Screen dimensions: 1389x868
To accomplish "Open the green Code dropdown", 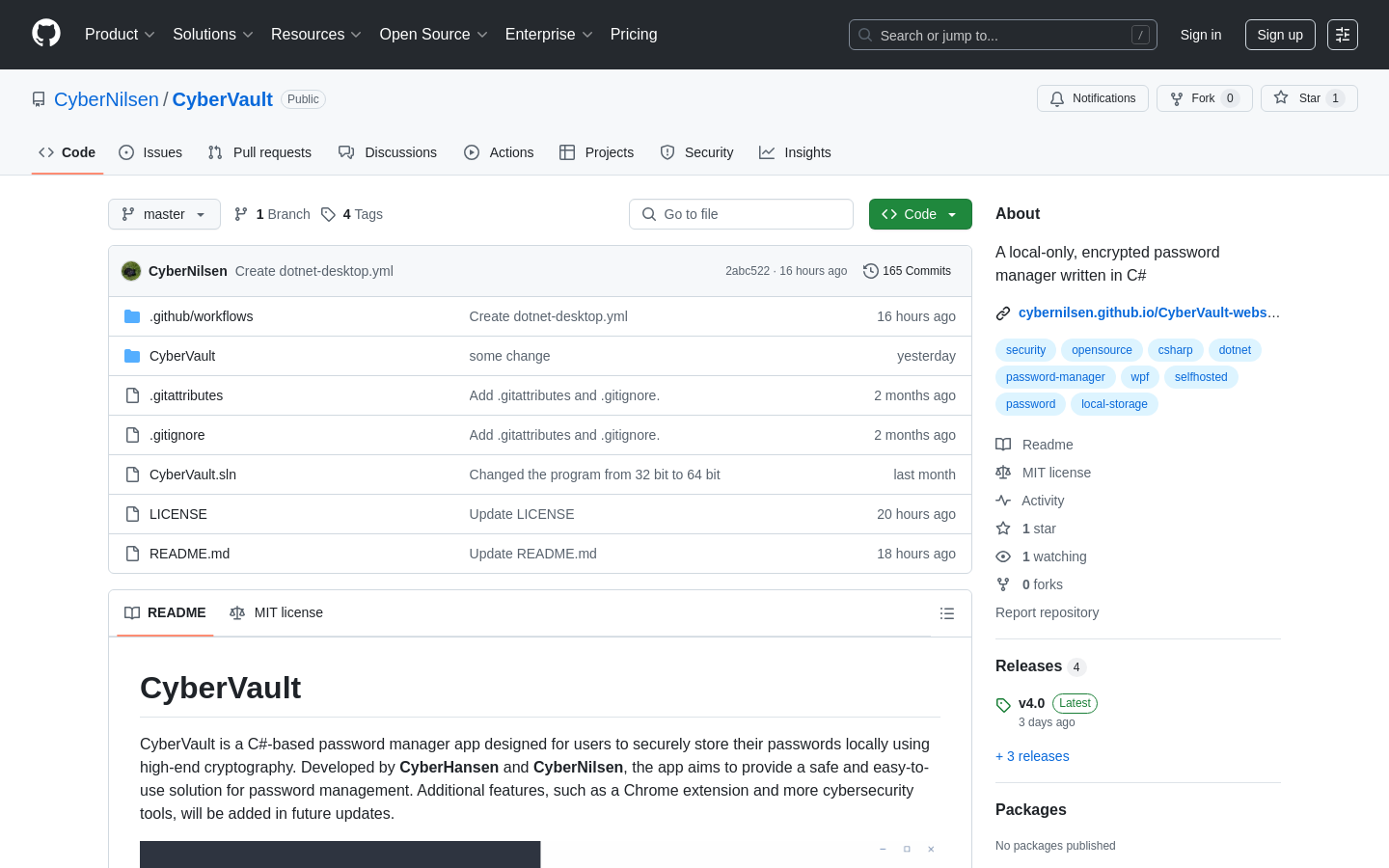I will click(x=920, y=214).
